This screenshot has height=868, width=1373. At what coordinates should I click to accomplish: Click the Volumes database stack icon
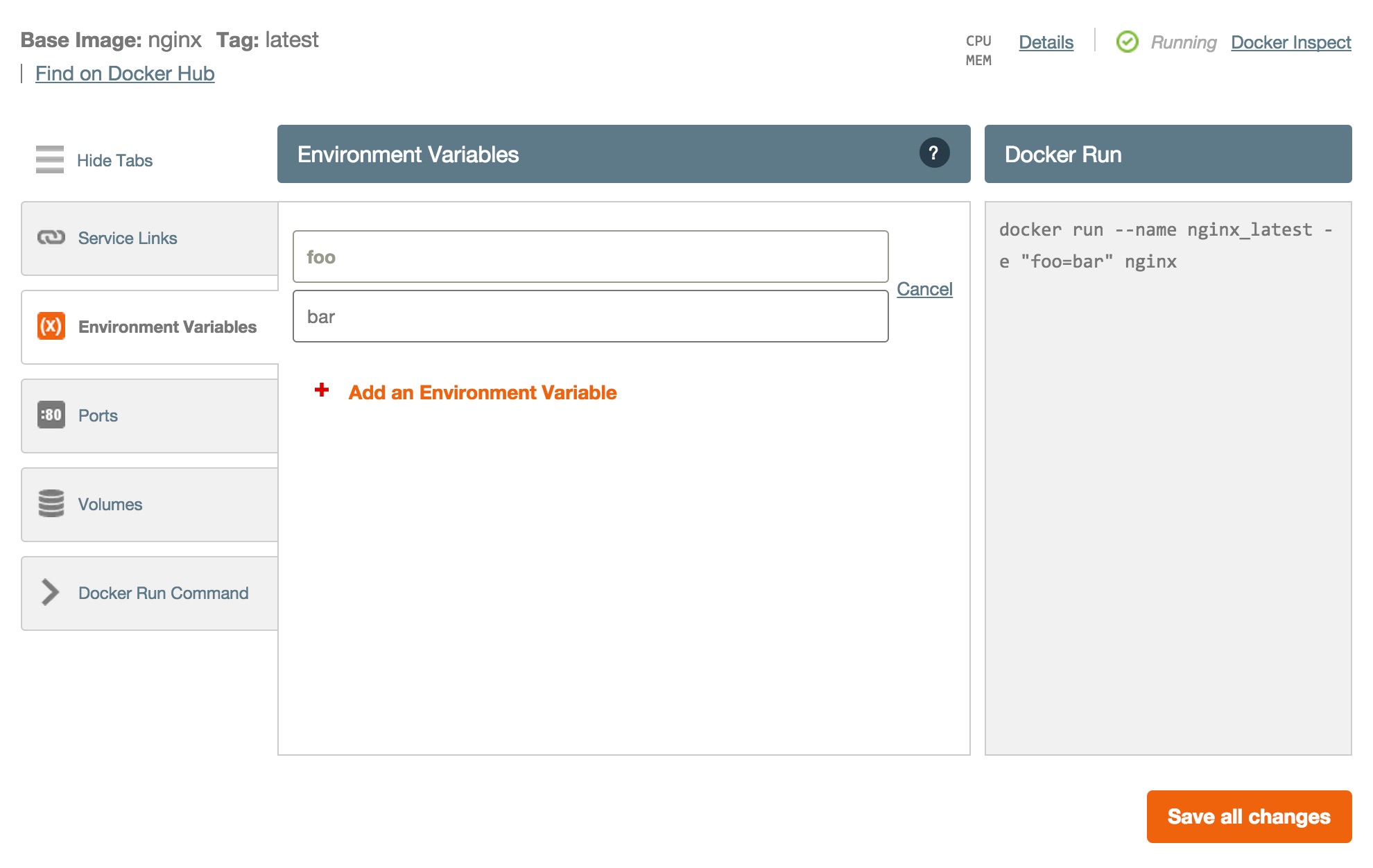click(x=51, y=503)
